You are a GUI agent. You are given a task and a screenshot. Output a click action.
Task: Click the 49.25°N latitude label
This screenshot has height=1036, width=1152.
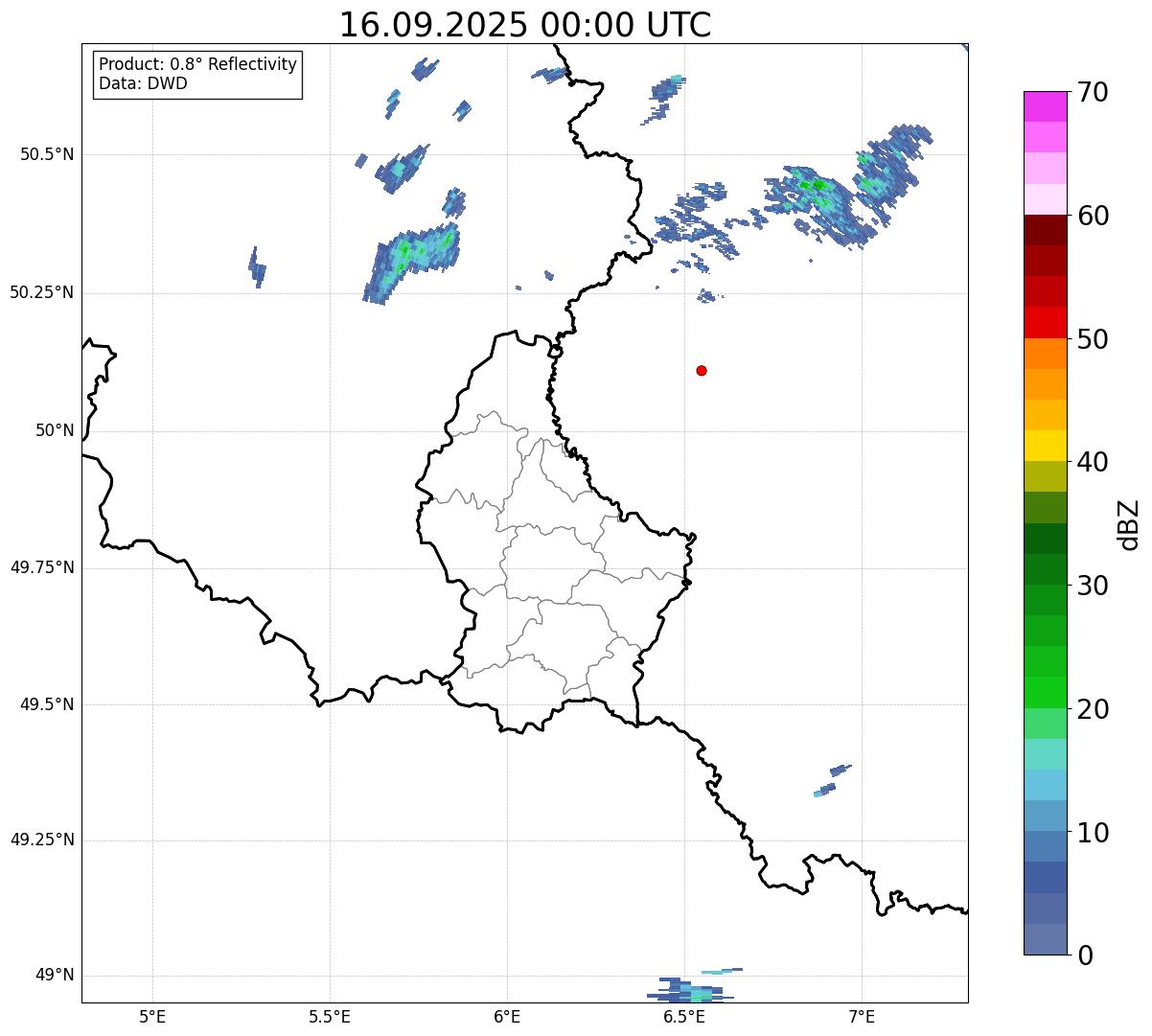pos(42,840)
